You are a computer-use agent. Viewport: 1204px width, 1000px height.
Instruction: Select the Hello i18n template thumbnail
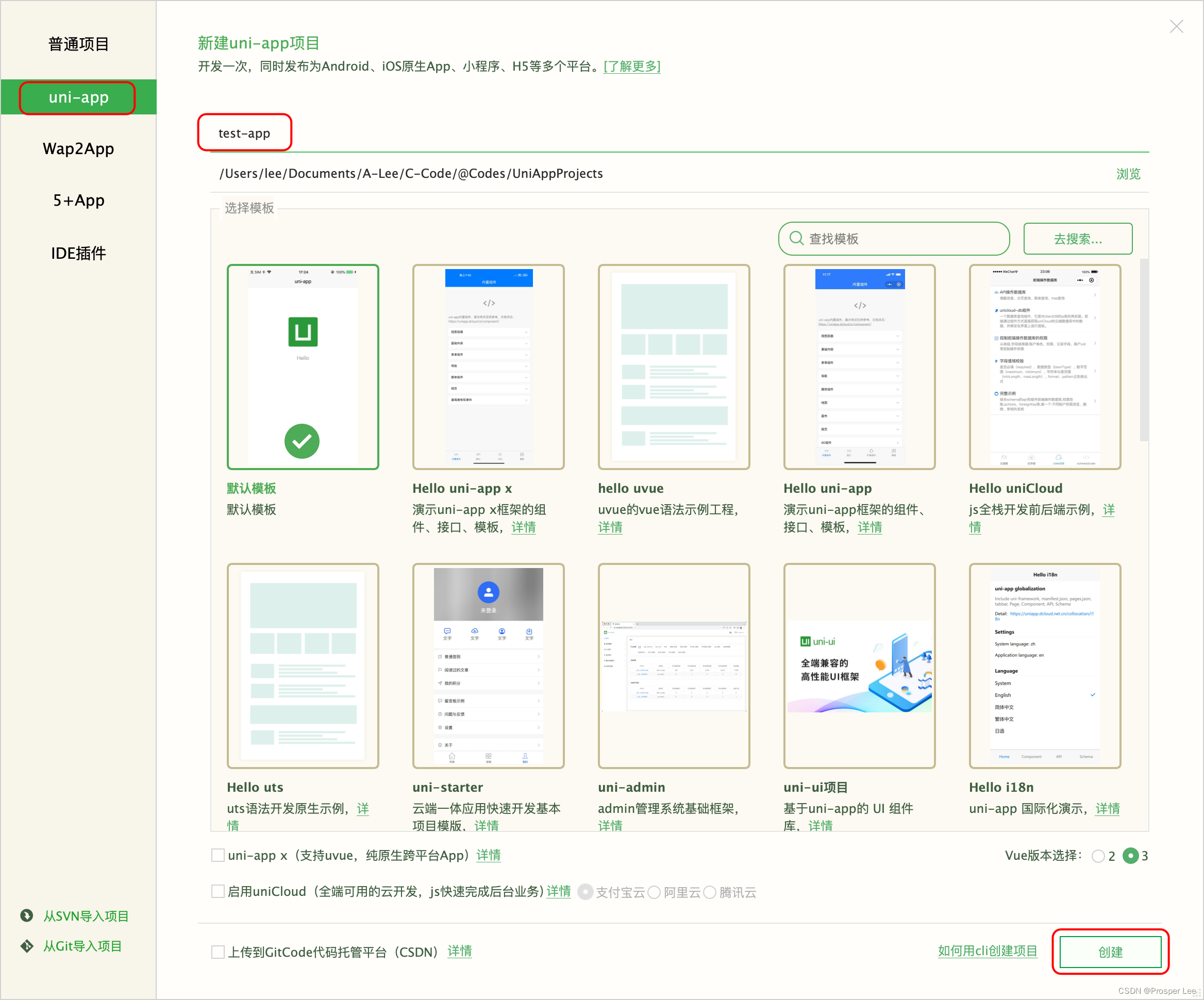pyautogui.click(x=1045, y=665)
